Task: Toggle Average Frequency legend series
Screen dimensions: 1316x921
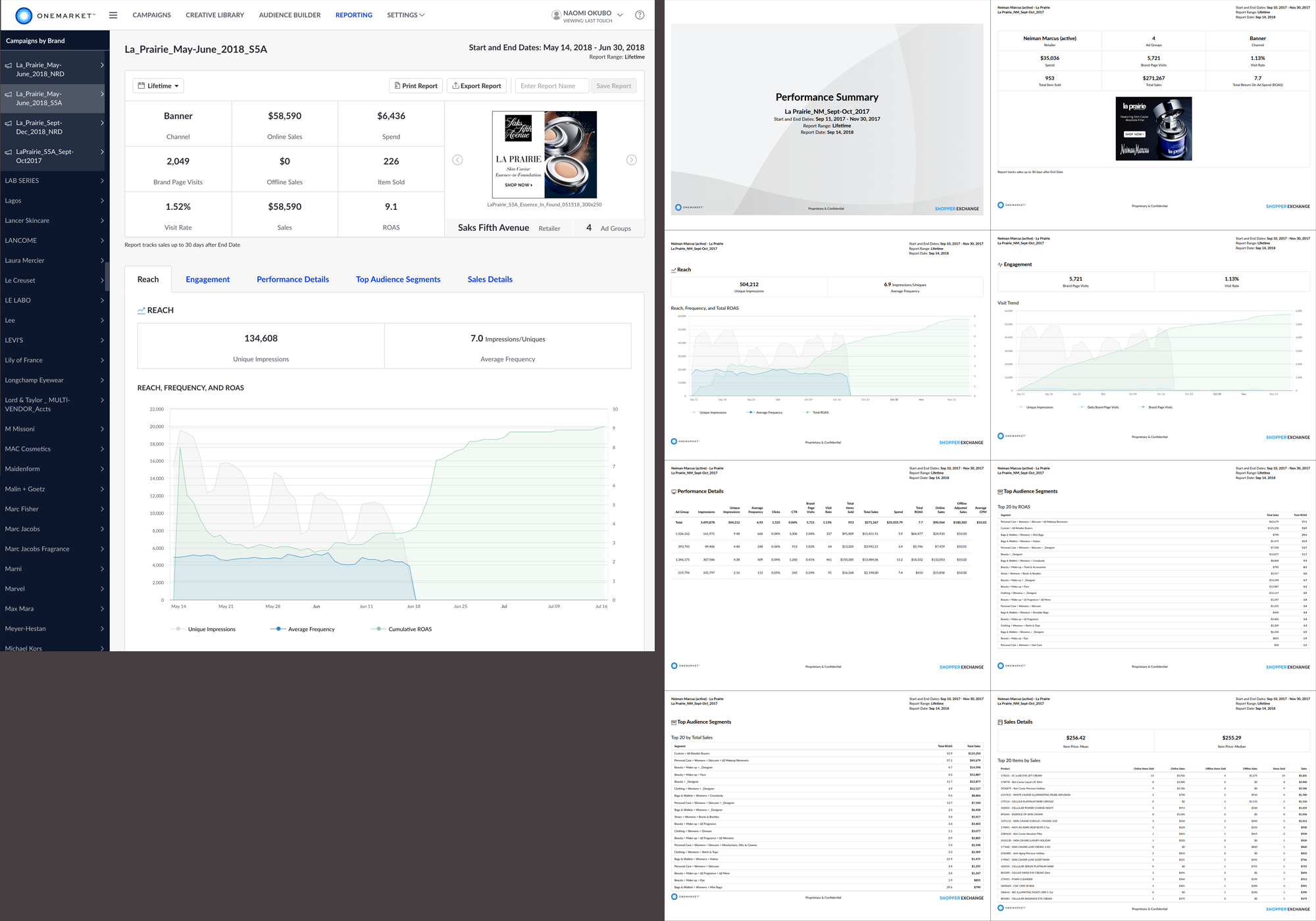Action: tap(303, 629)
